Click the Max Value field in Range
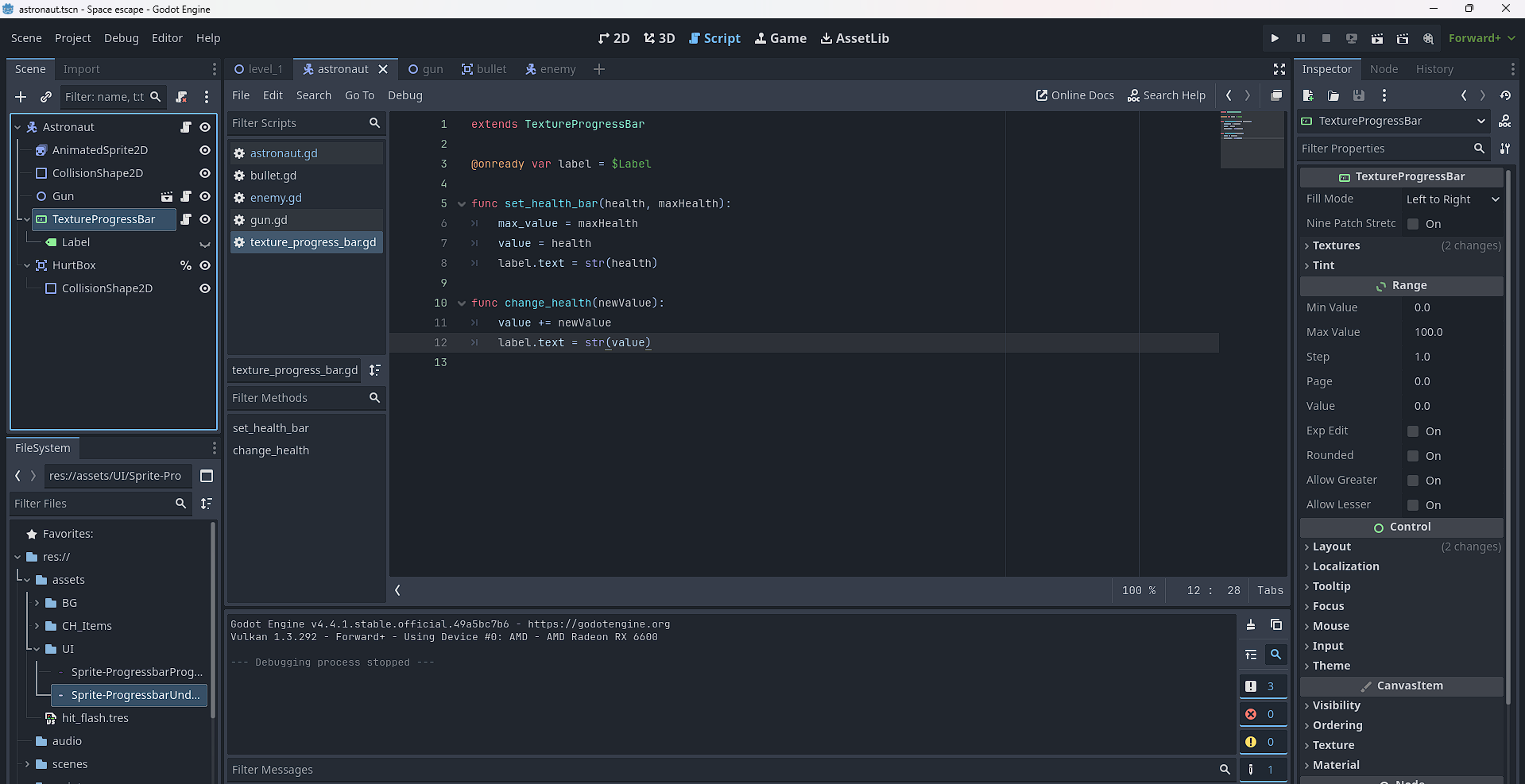Viewport: 1525px width, 784px height. tap(1453, 332)
